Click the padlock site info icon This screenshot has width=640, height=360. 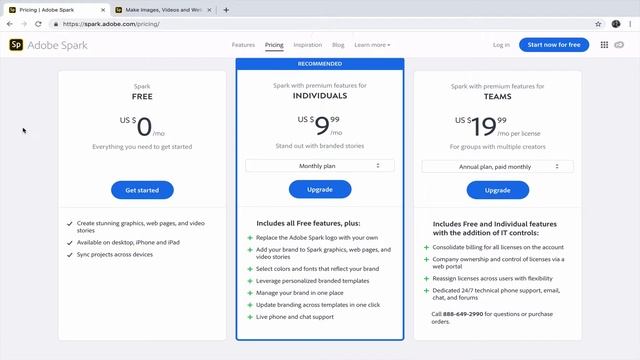click(x=56, y=24)
